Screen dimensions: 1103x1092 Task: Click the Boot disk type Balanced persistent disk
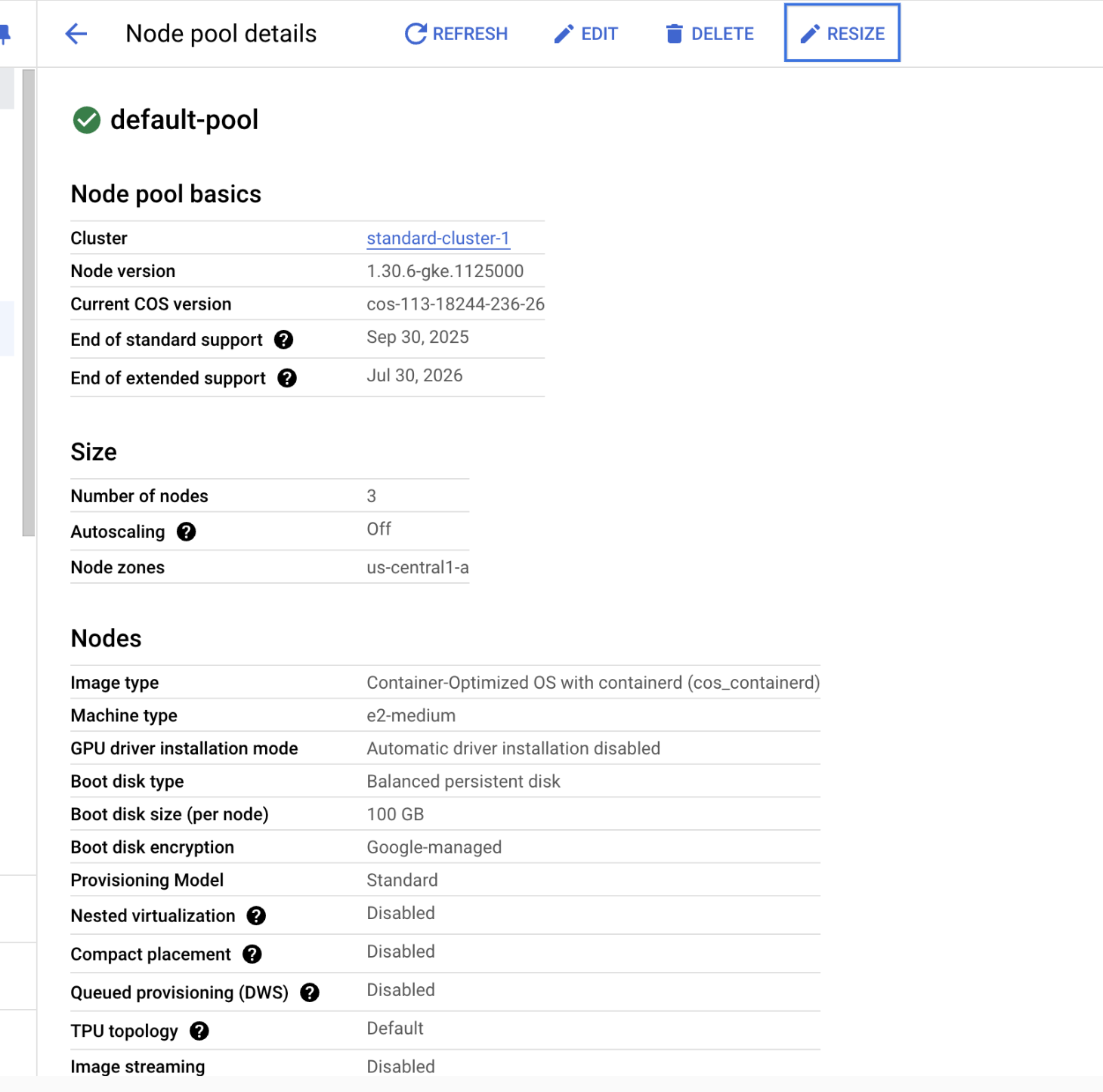[x=463, y=782]
